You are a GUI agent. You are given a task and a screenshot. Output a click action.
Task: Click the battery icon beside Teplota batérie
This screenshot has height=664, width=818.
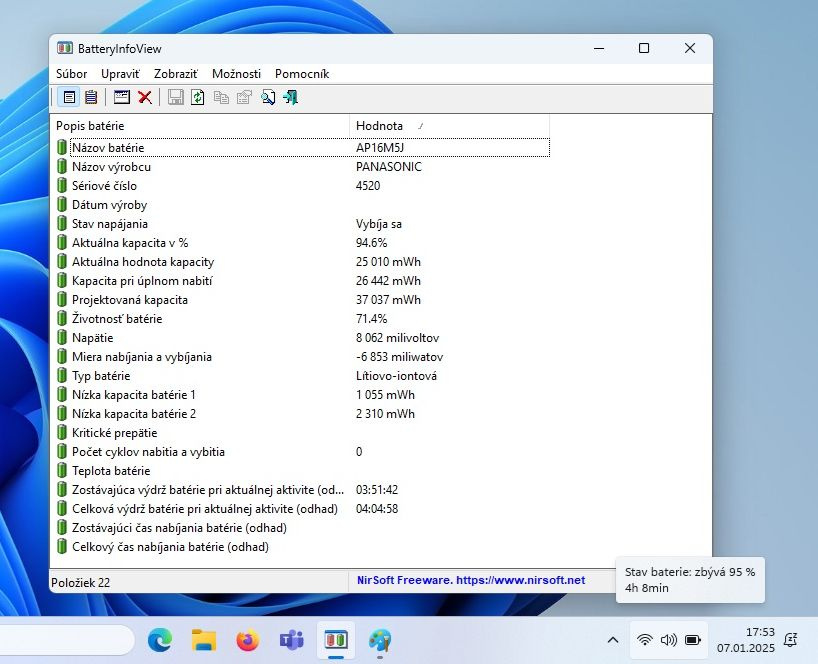pyautogui.click(x=62, y=470)
